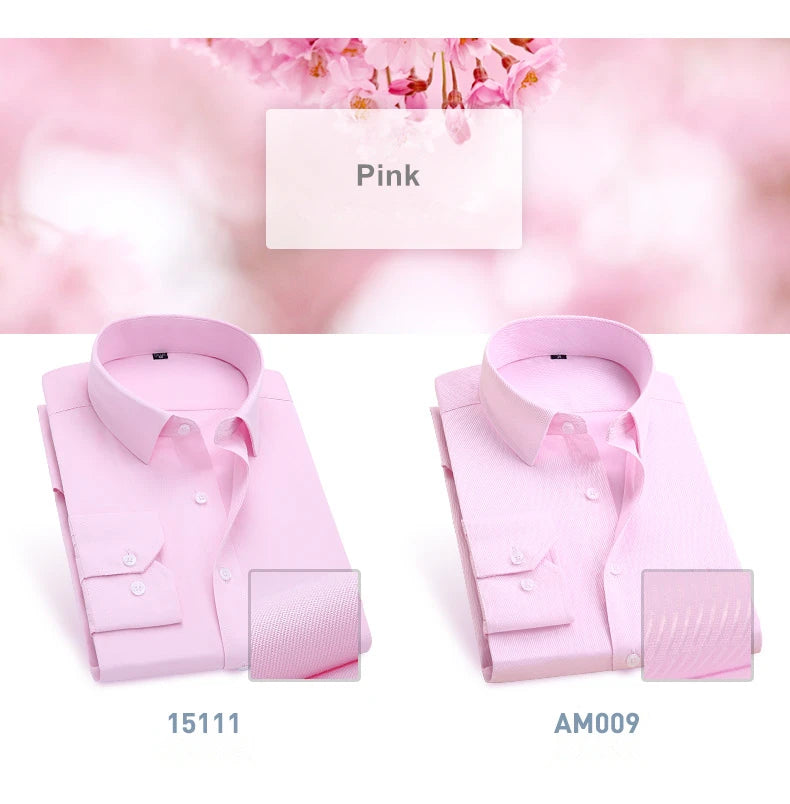Click the AM009 model number label
The image size is (790, 804).
(597, 723)
